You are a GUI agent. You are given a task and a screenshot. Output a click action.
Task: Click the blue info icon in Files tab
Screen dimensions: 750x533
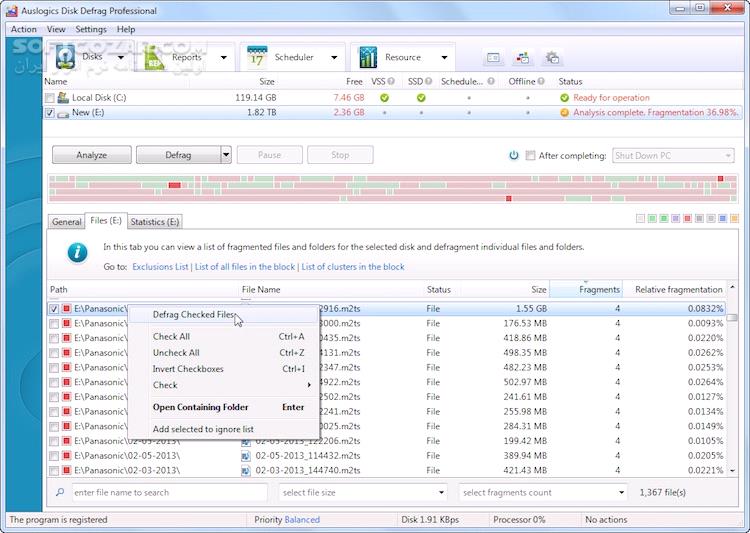pos(77,252)
